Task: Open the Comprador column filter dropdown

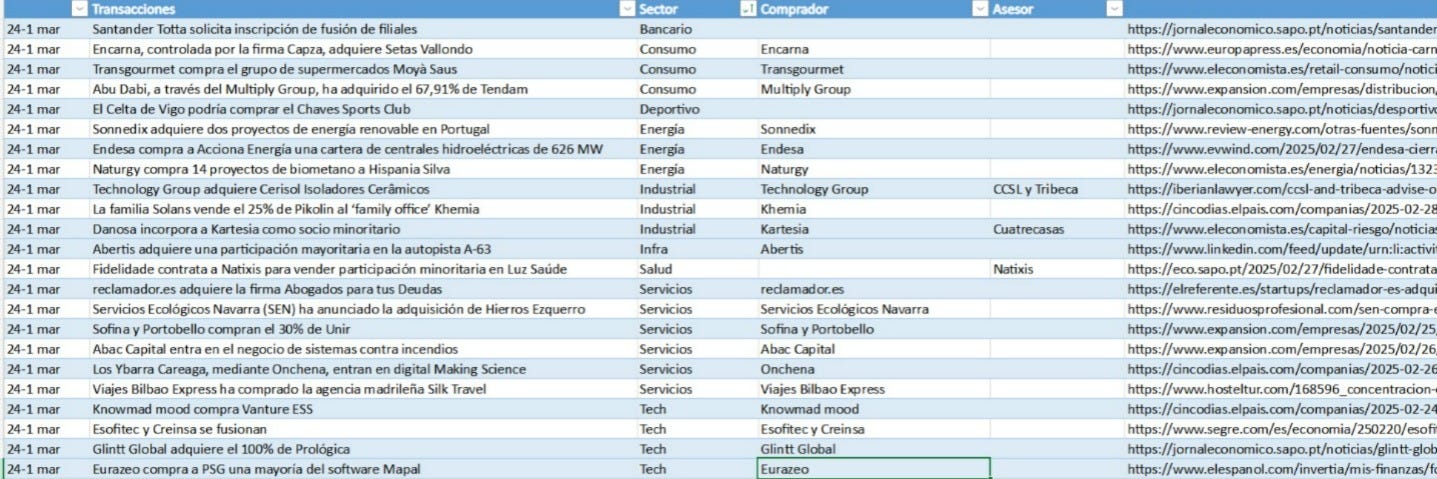Action: [980, 9]
